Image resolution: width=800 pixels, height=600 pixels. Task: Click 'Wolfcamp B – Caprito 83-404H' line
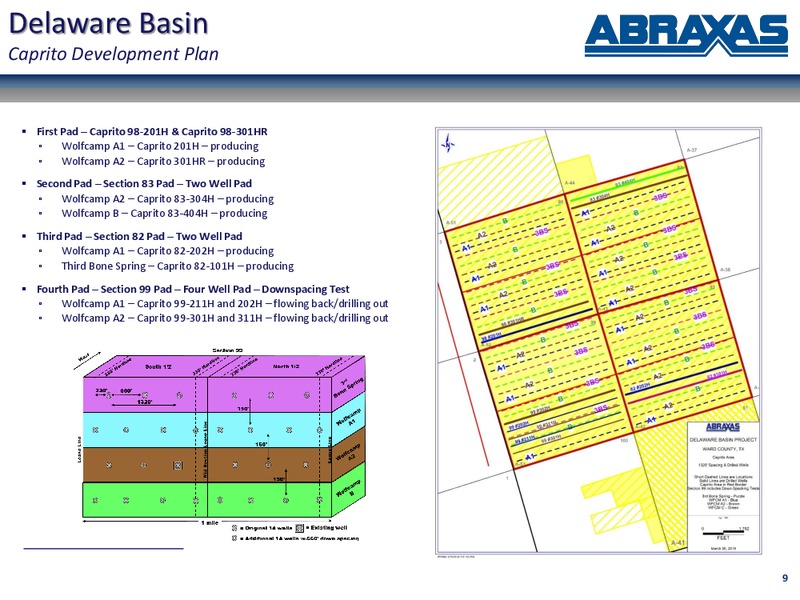tap(164, 213)
